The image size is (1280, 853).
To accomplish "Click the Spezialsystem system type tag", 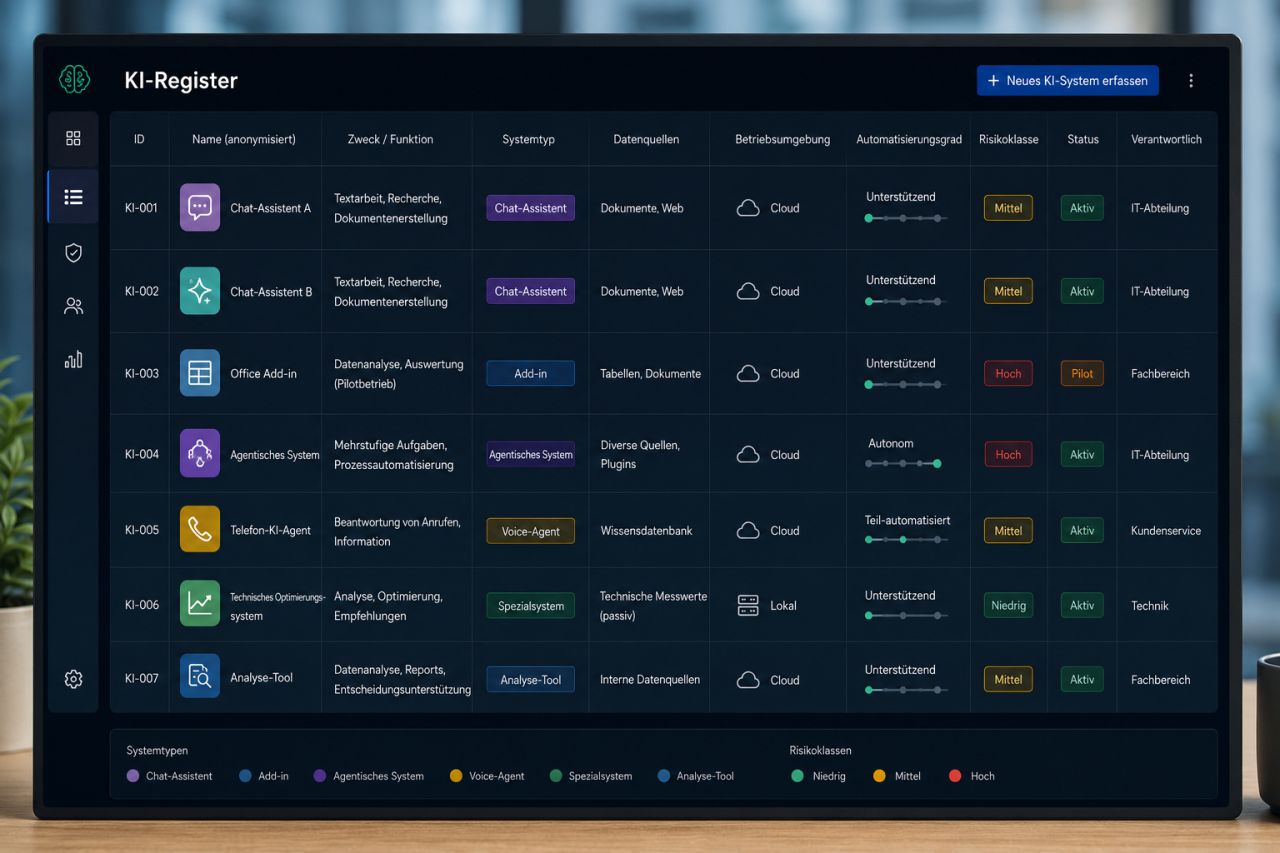I will coord(531,606).
